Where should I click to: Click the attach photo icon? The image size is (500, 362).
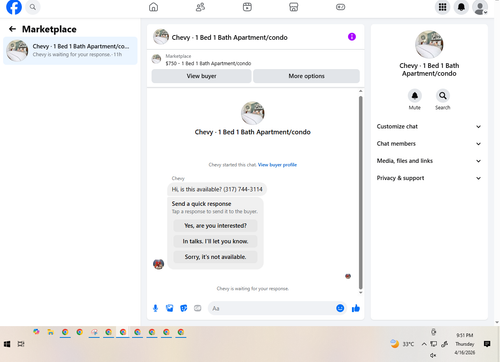click(170, 308)
